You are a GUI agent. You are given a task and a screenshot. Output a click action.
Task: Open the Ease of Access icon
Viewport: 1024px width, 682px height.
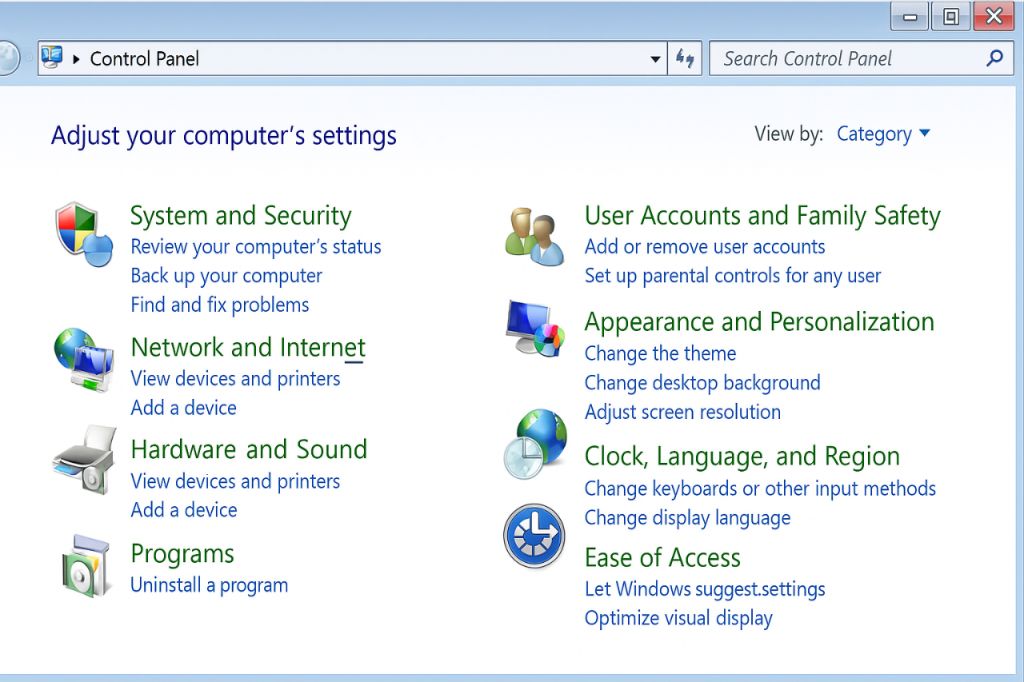coord(534,536)
